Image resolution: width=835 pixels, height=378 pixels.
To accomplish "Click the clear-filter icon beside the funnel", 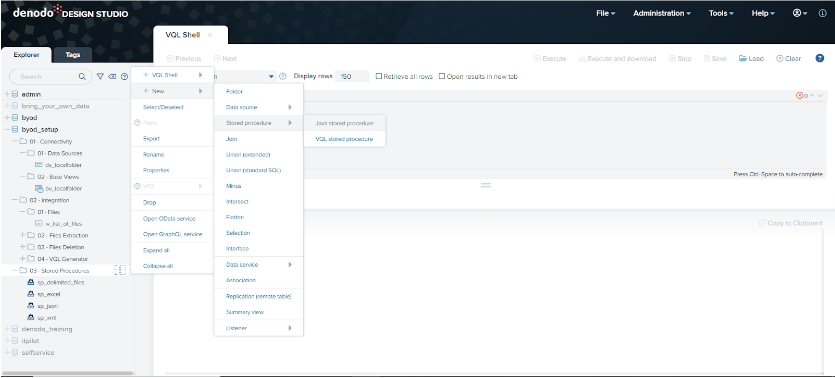I will 112,77.
